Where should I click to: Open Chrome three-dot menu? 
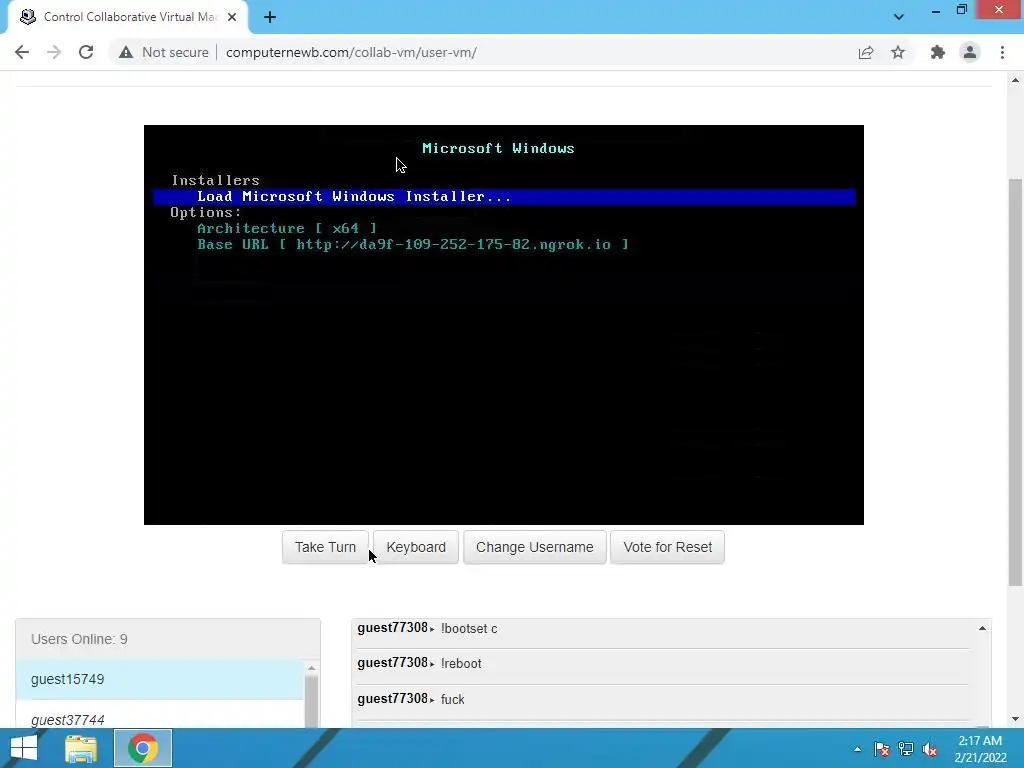[x=1002, y=52]
